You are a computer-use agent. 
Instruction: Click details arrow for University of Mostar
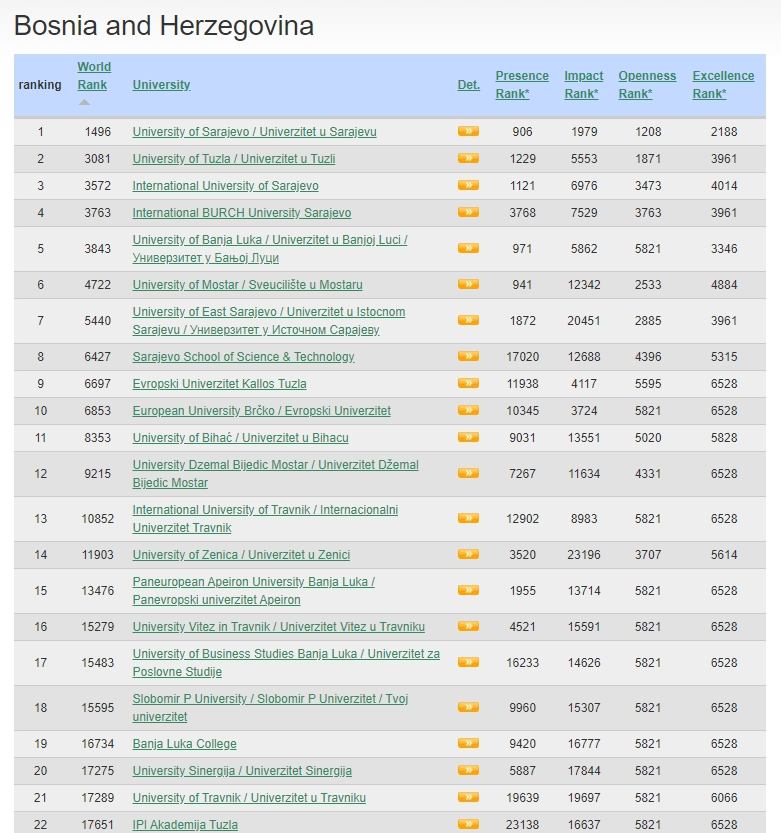point(468,284)
